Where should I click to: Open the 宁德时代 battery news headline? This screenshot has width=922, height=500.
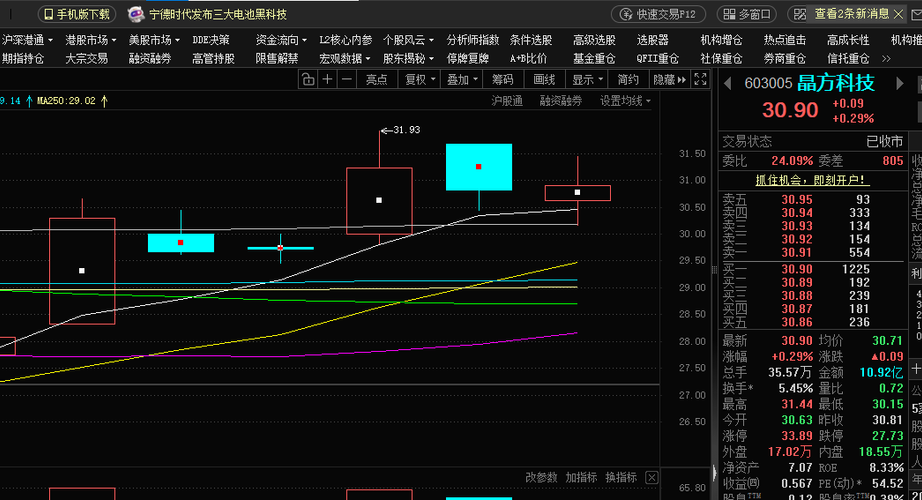[x=218, y=14]
